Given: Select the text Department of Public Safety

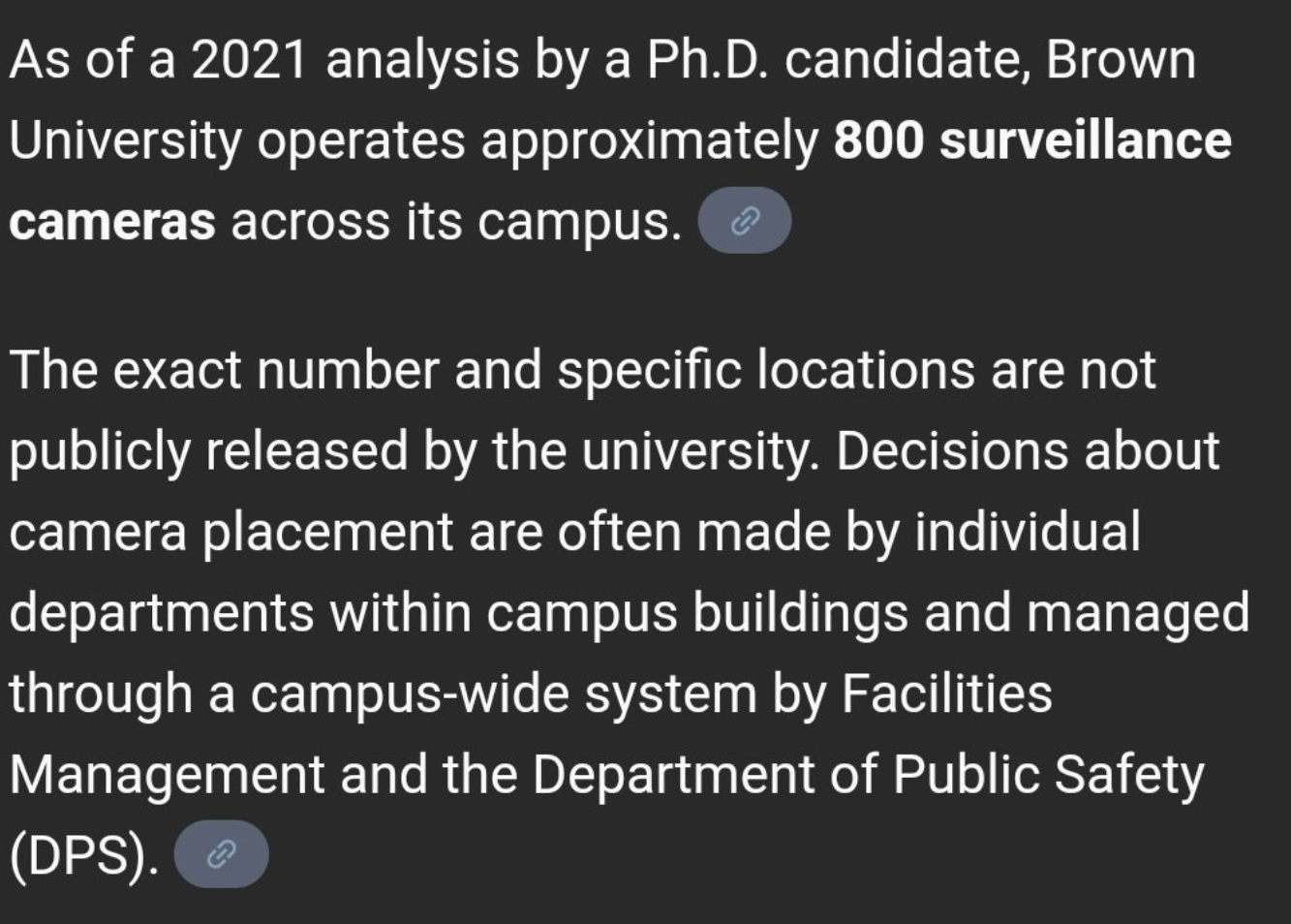Looking at the screenshot, I should [x=872, y=773].
